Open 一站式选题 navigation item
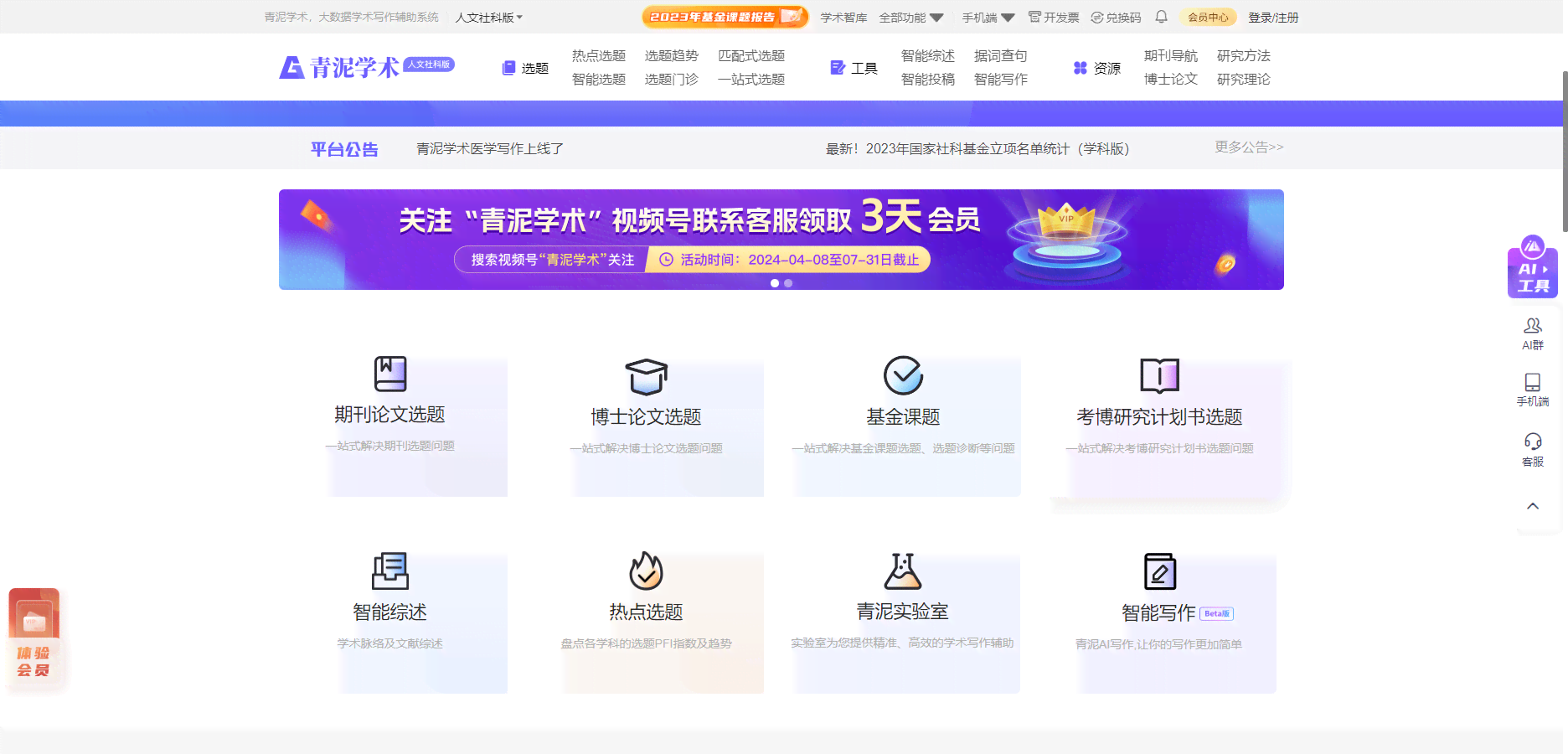 pos(751,80)
